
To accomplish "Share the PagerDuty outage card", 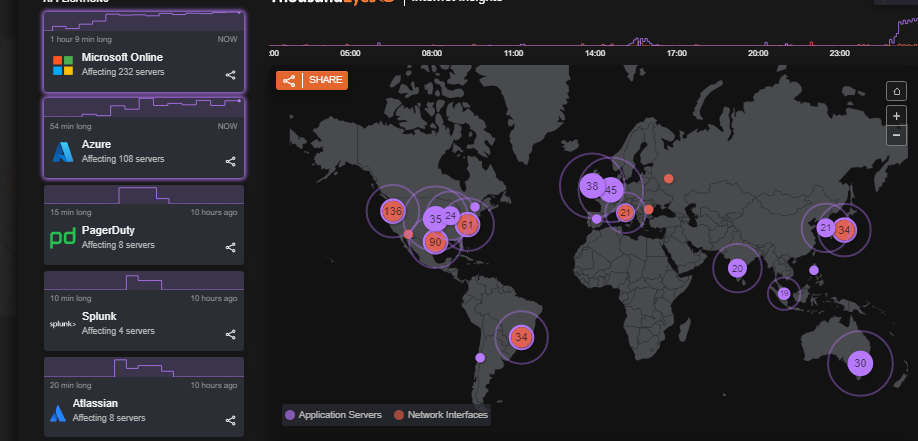I will [x=231, y=247].
